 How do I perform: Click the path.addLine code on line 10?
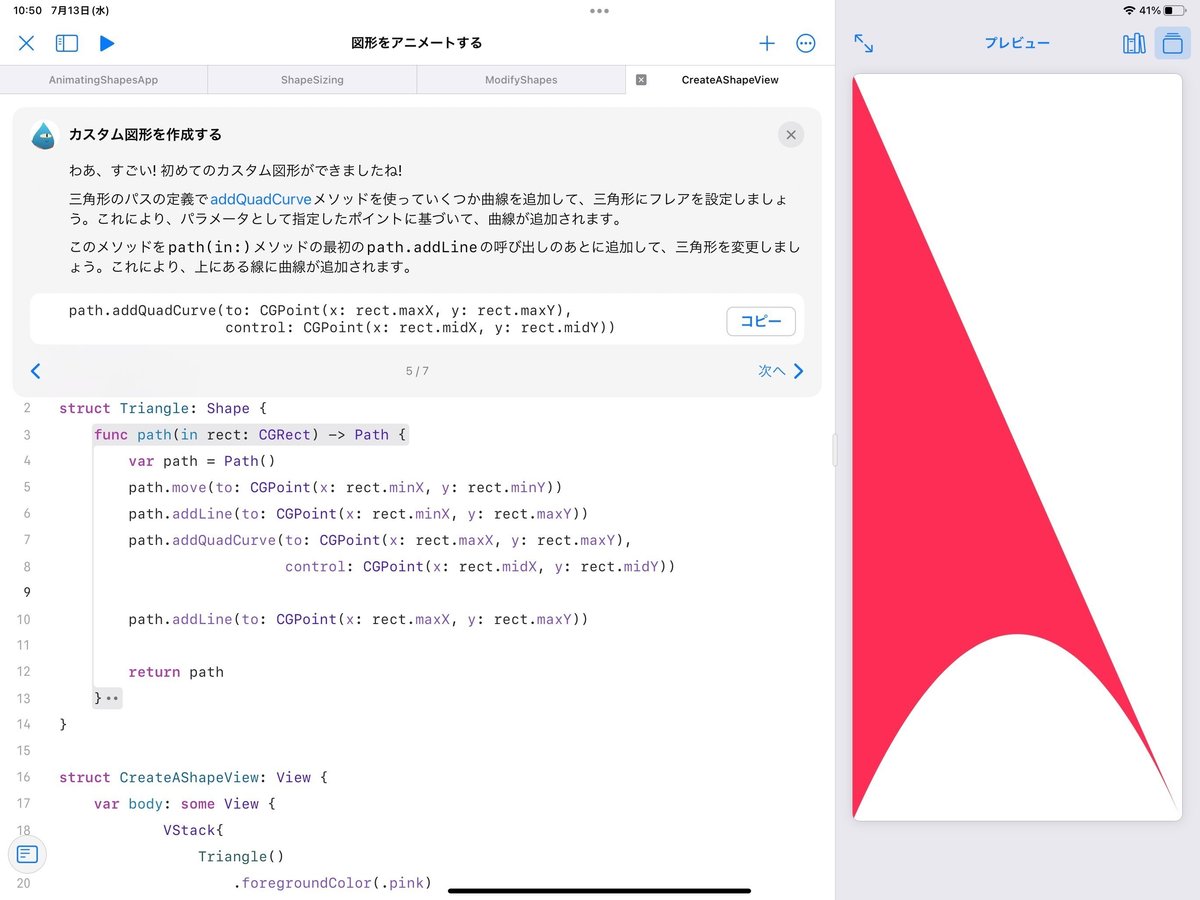[358, 619]
